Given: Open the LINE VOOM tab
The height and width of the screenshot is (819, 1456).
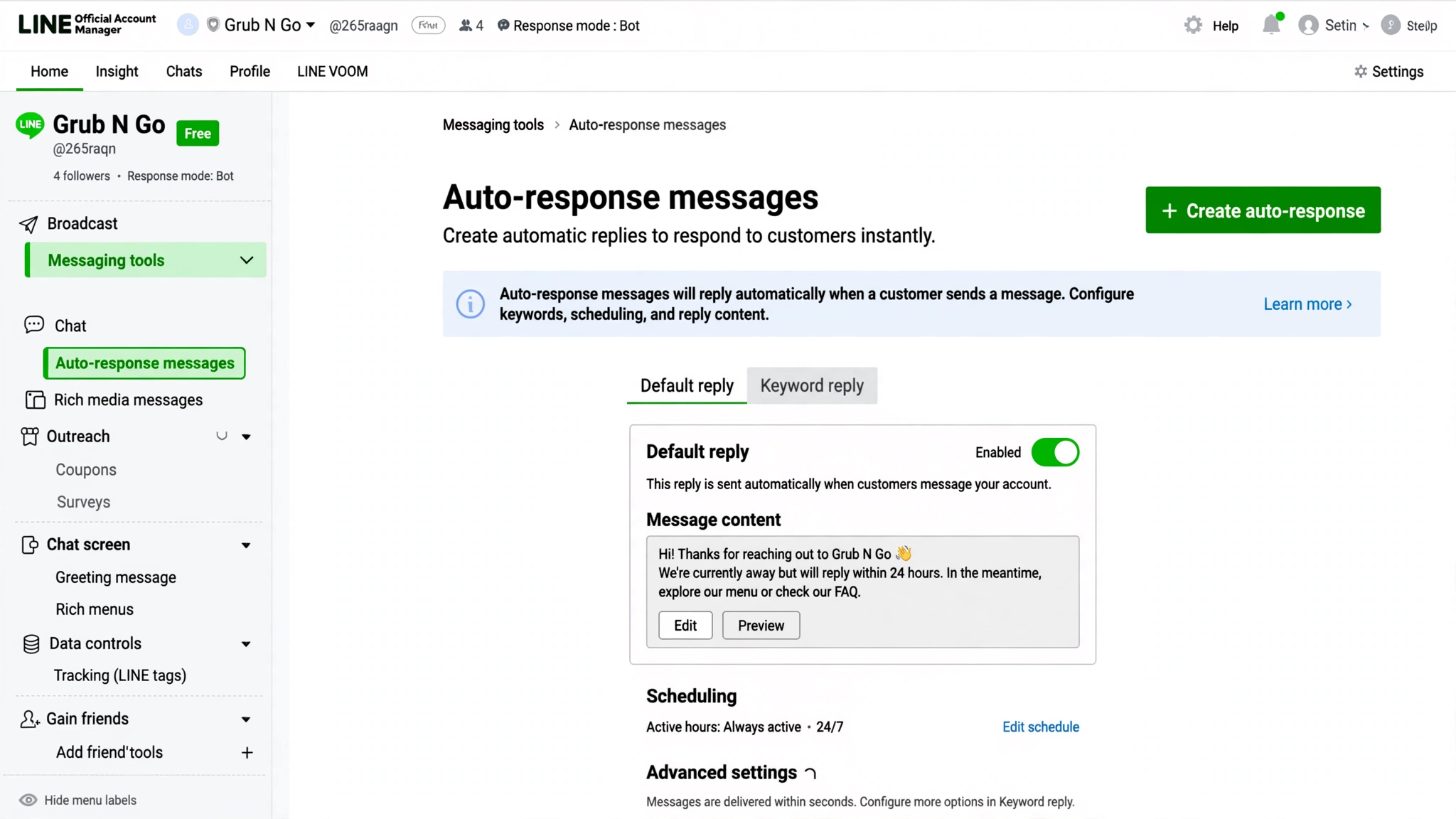Looking at the screenshot, I should (x=332, y=71).
